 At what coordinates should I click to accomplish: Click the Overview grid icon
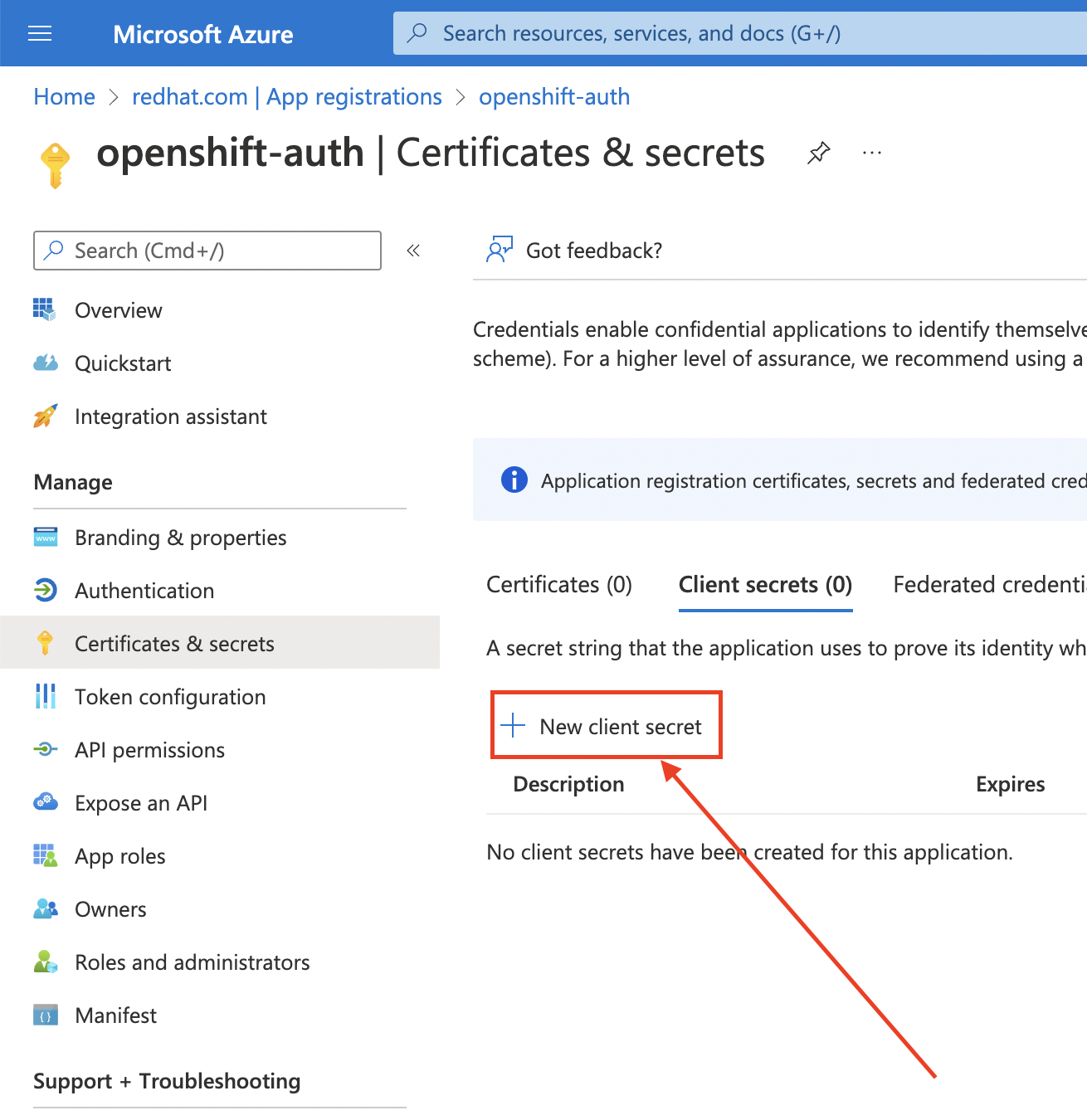coord(45,309)
